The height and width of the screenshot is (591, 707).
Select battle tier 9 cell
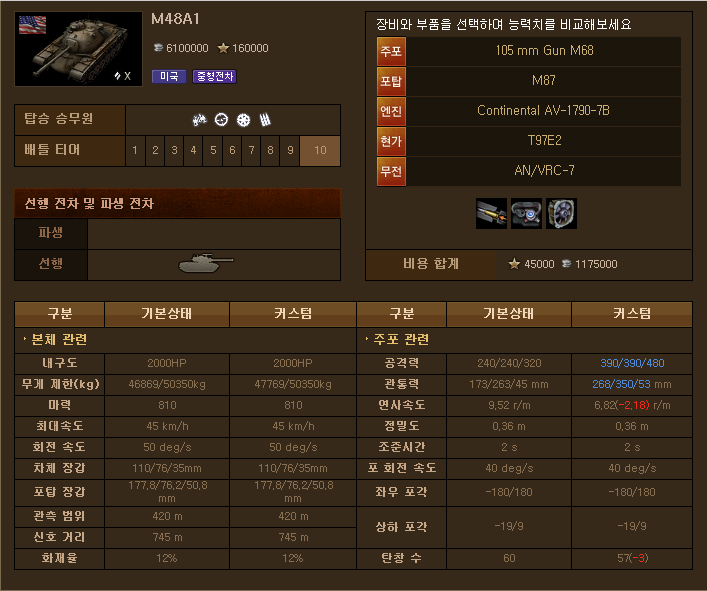click(x=290, y=151)
